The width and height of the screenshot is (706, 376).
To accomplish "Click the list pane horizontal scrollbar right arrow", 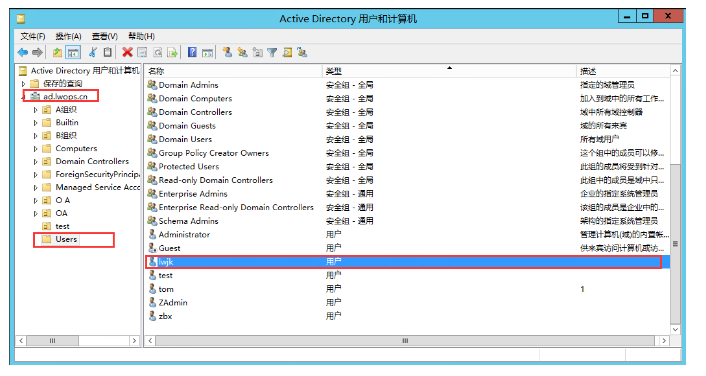I will 664,341.
